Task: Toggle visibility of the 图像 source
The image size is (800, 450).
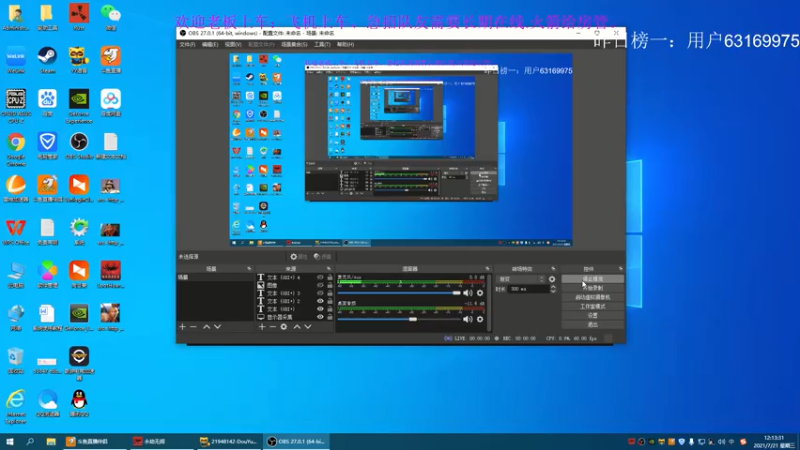Action: pyautogui.click(x=320, y=285)
